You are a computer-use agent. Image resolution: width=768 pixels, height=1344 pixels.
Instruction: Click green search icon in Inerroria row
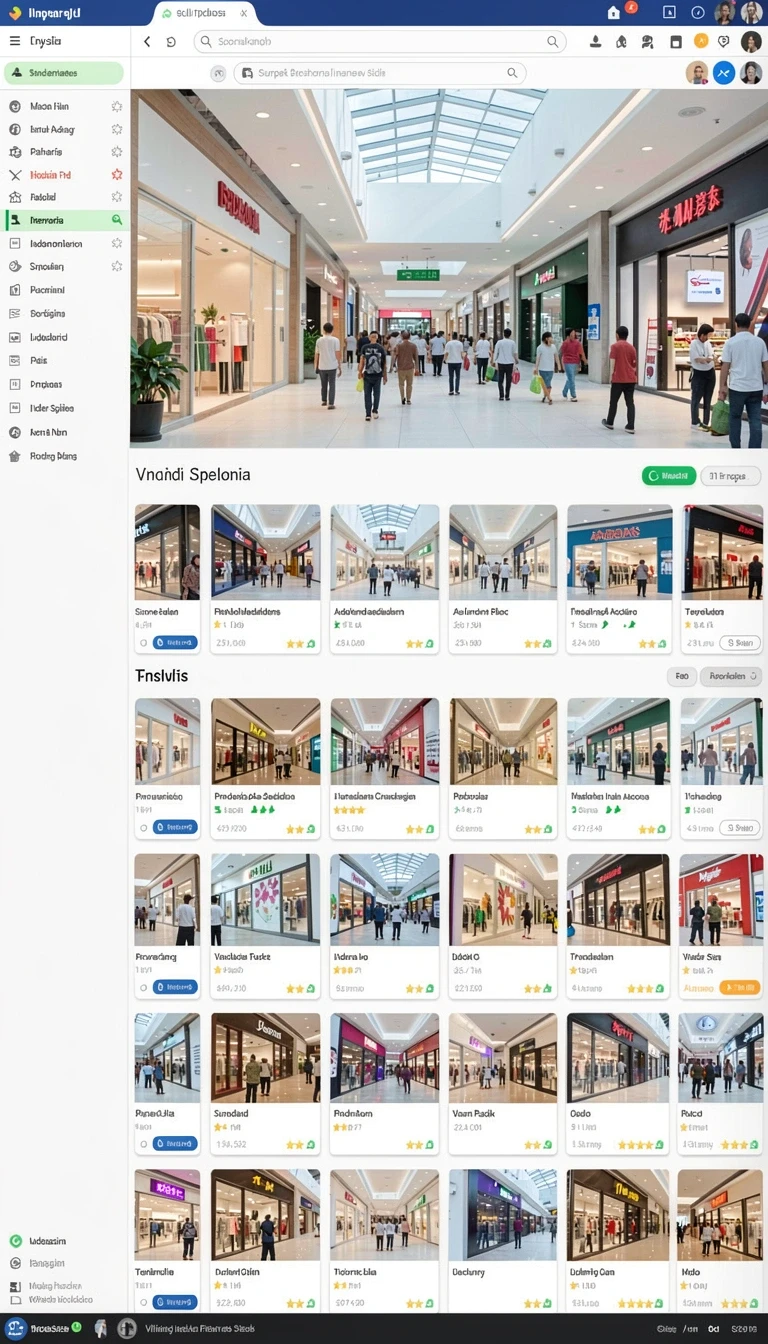click(117, 220)
